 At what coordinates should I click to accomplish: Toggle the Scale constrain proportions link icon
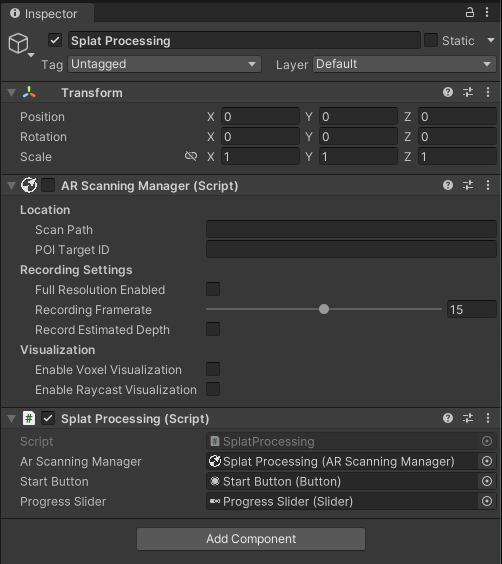pyautogui.click(x=191, y=156)
